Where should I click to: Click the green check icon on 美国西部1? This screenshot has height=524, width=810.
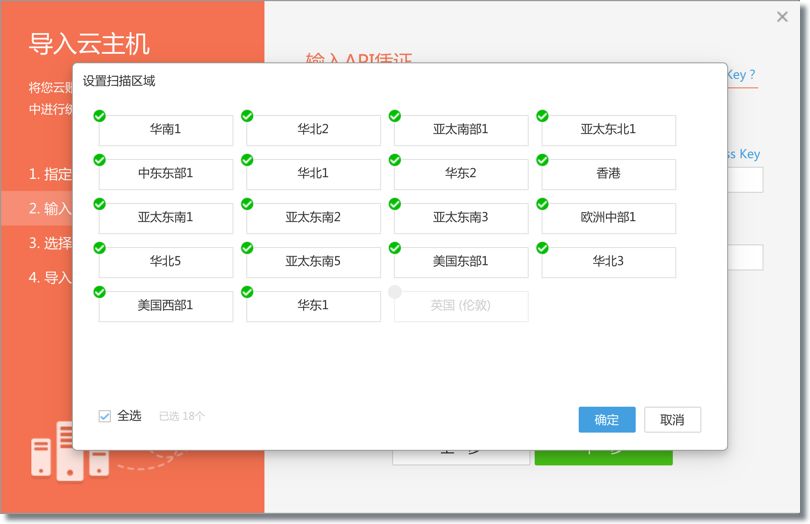(x=100, y=292)
